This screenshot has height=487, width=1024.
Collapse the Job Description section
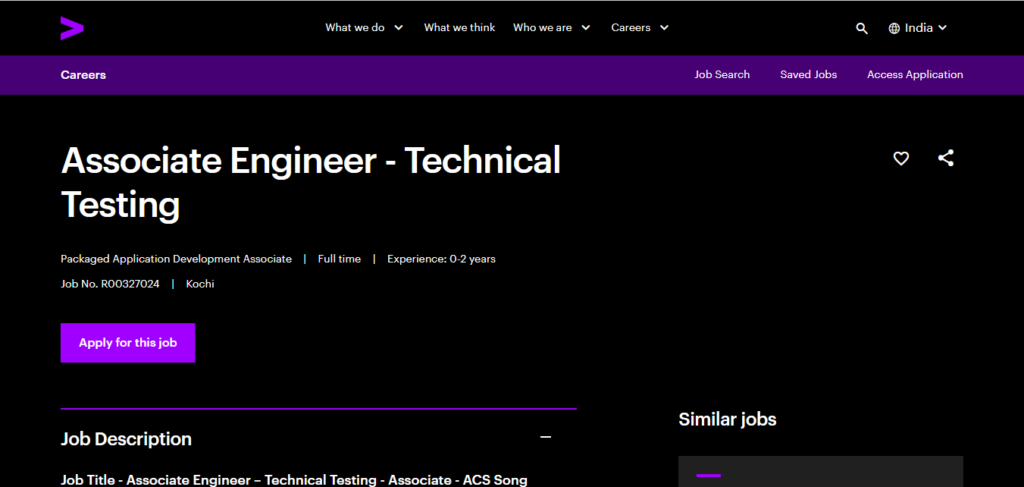546,437
